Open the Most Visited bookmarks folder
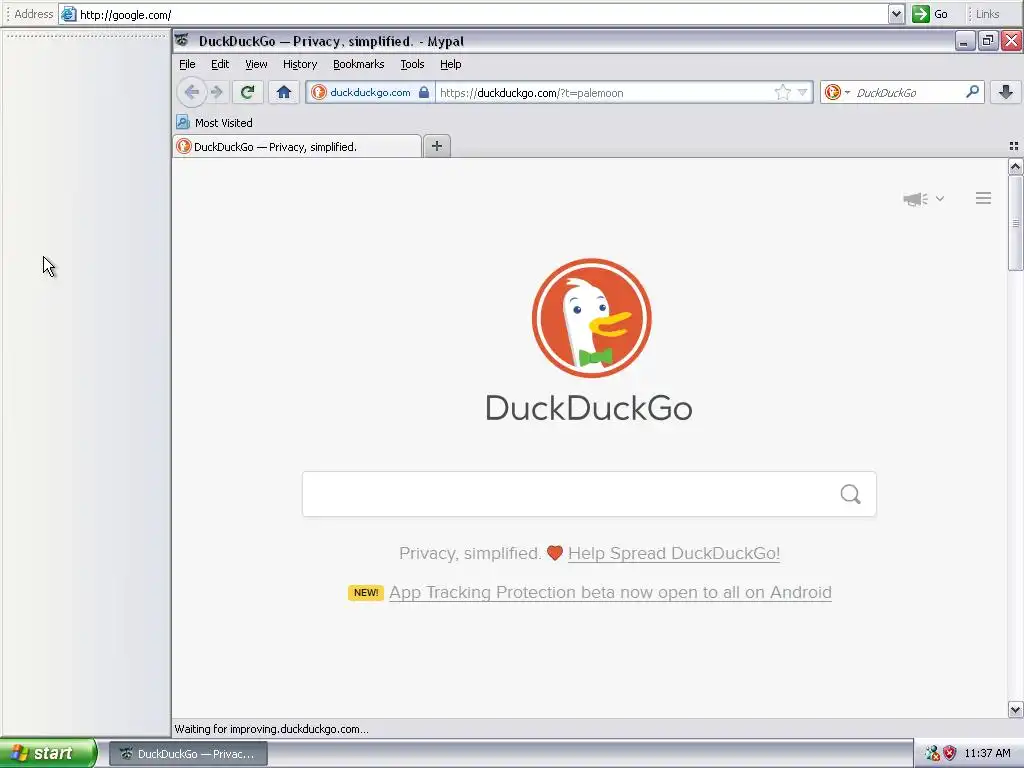This screenshot has height=768, width=1024. coord(214,123)
